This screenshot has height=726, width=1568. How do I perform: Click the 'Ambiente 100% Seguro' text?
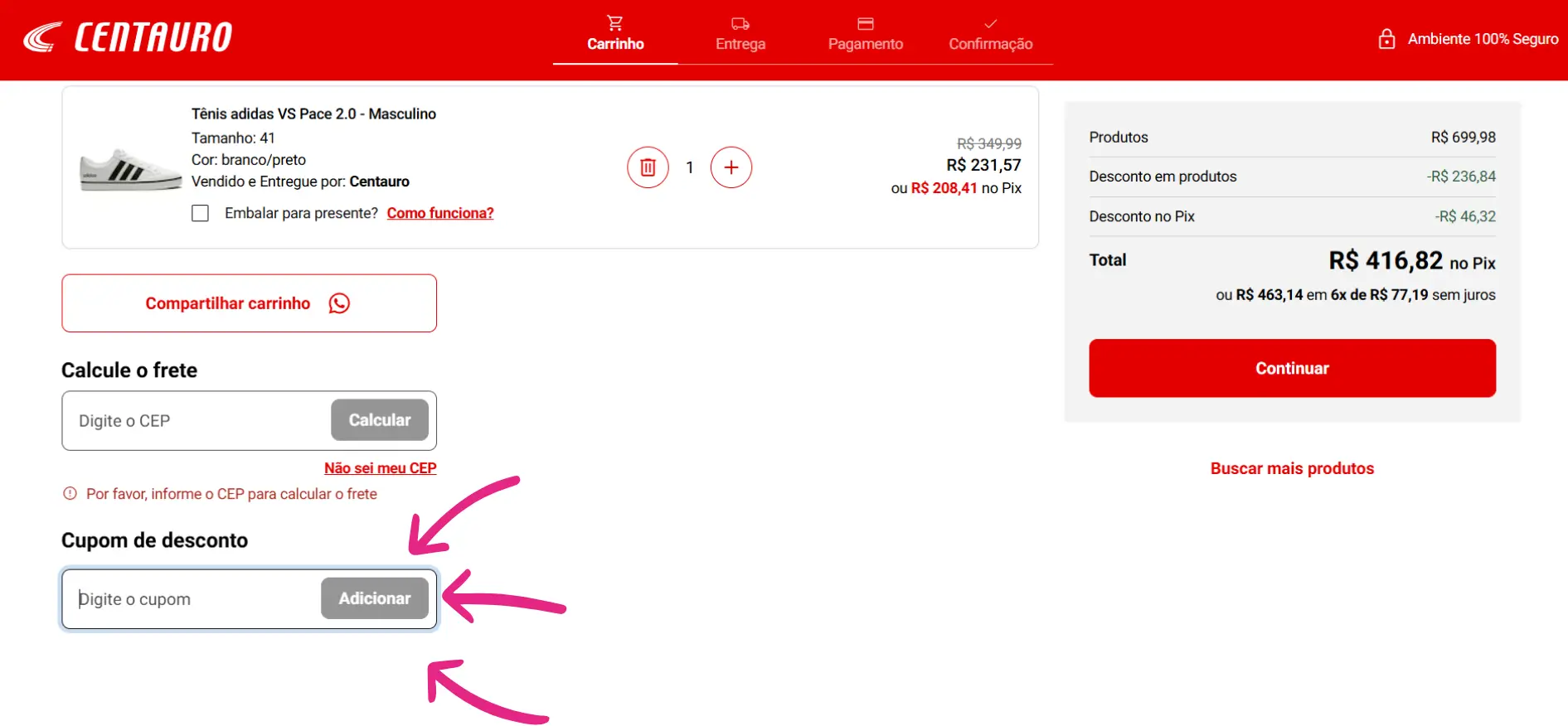[1483, 39]
